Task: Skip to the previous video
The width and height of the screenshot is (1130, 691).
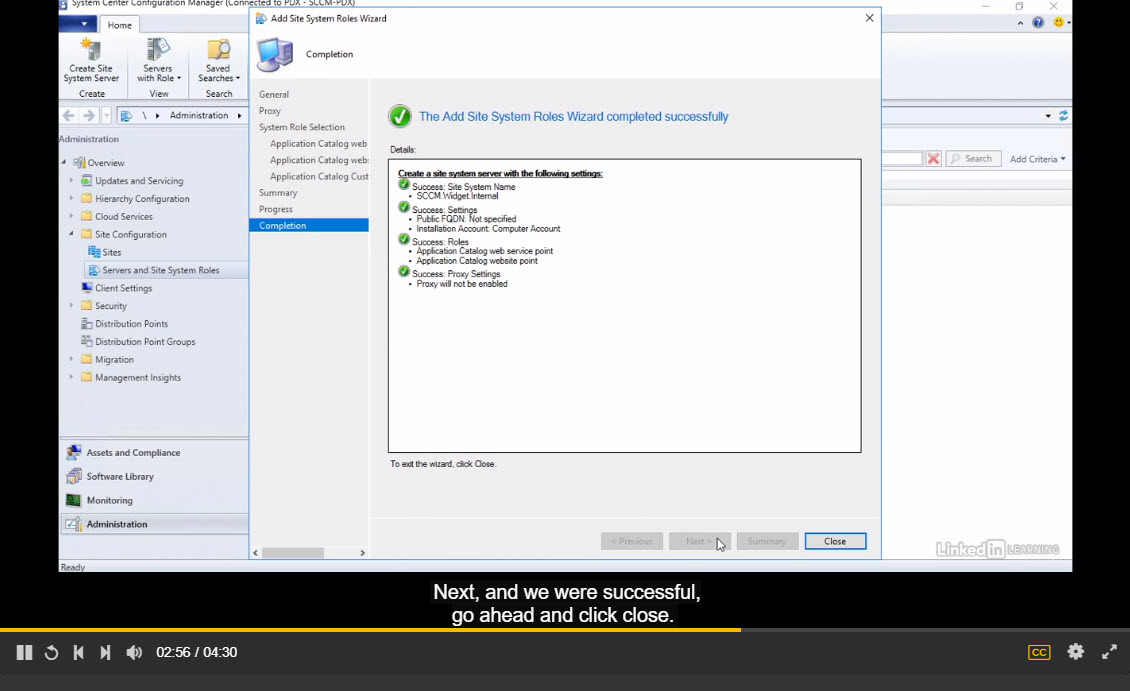Action: click(x=79, y=652)
